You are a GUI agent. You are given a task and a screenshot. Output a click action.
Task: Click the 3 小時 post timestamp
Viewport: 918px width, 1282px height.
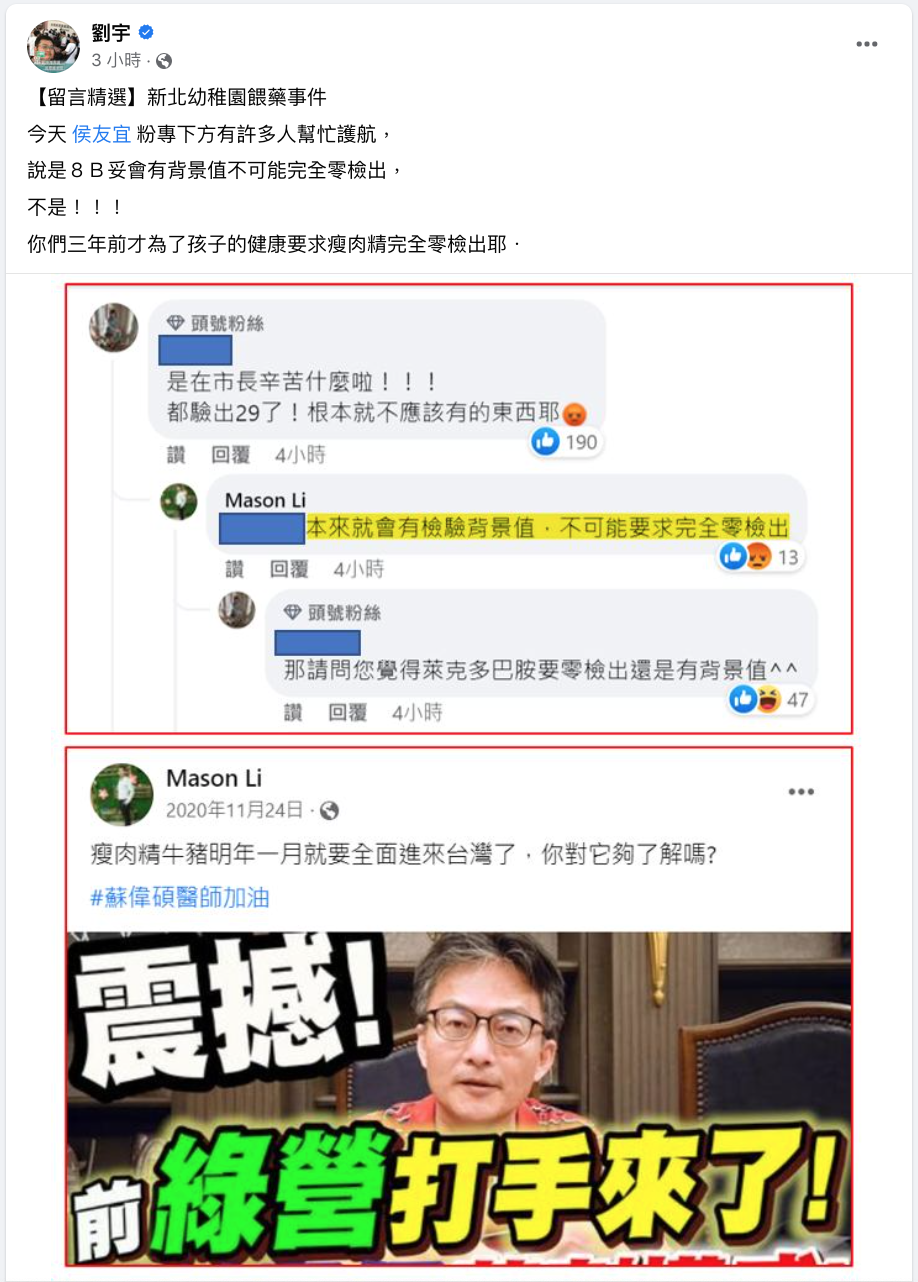click(x=117, y=61)
